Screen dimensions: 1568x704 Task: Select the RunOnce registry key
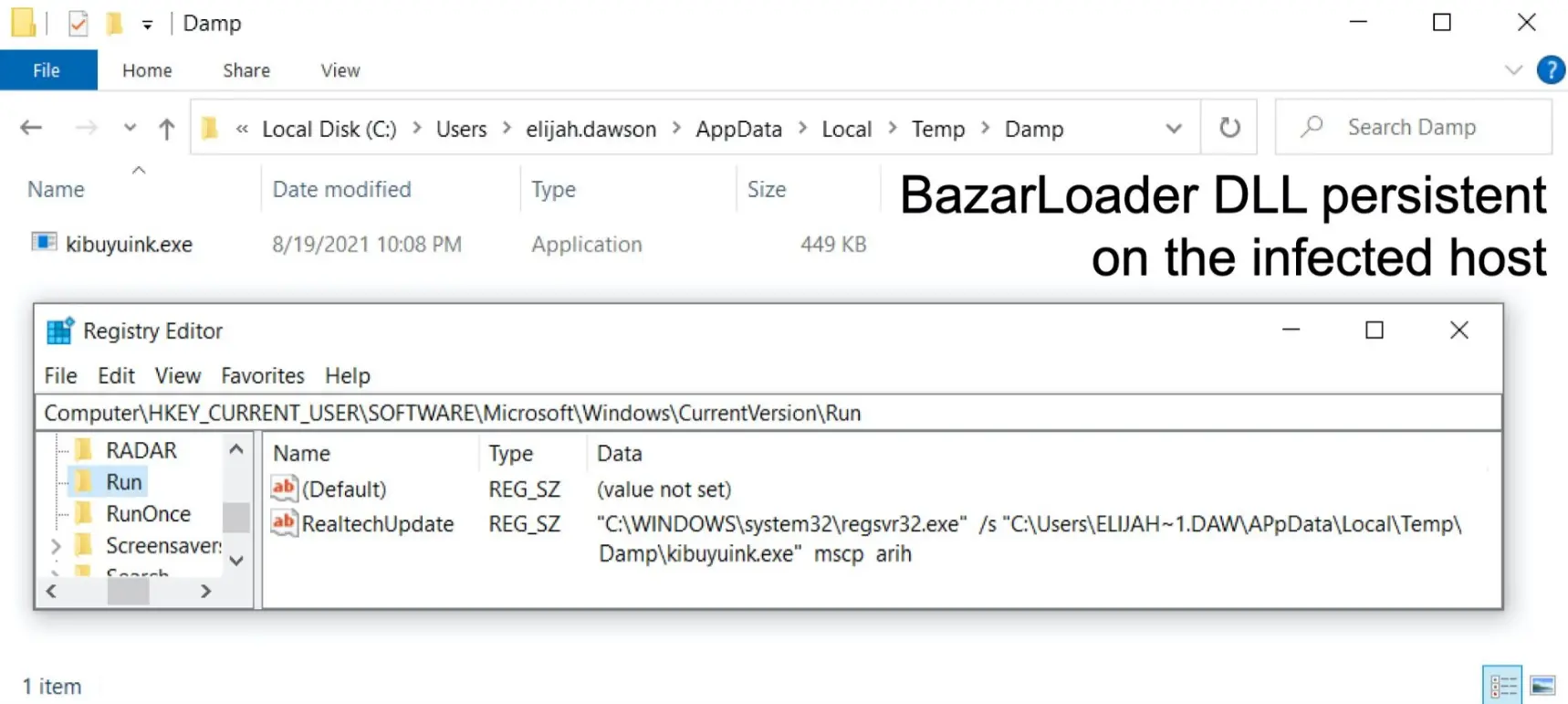pyautogui.click(x=148, y=514)
